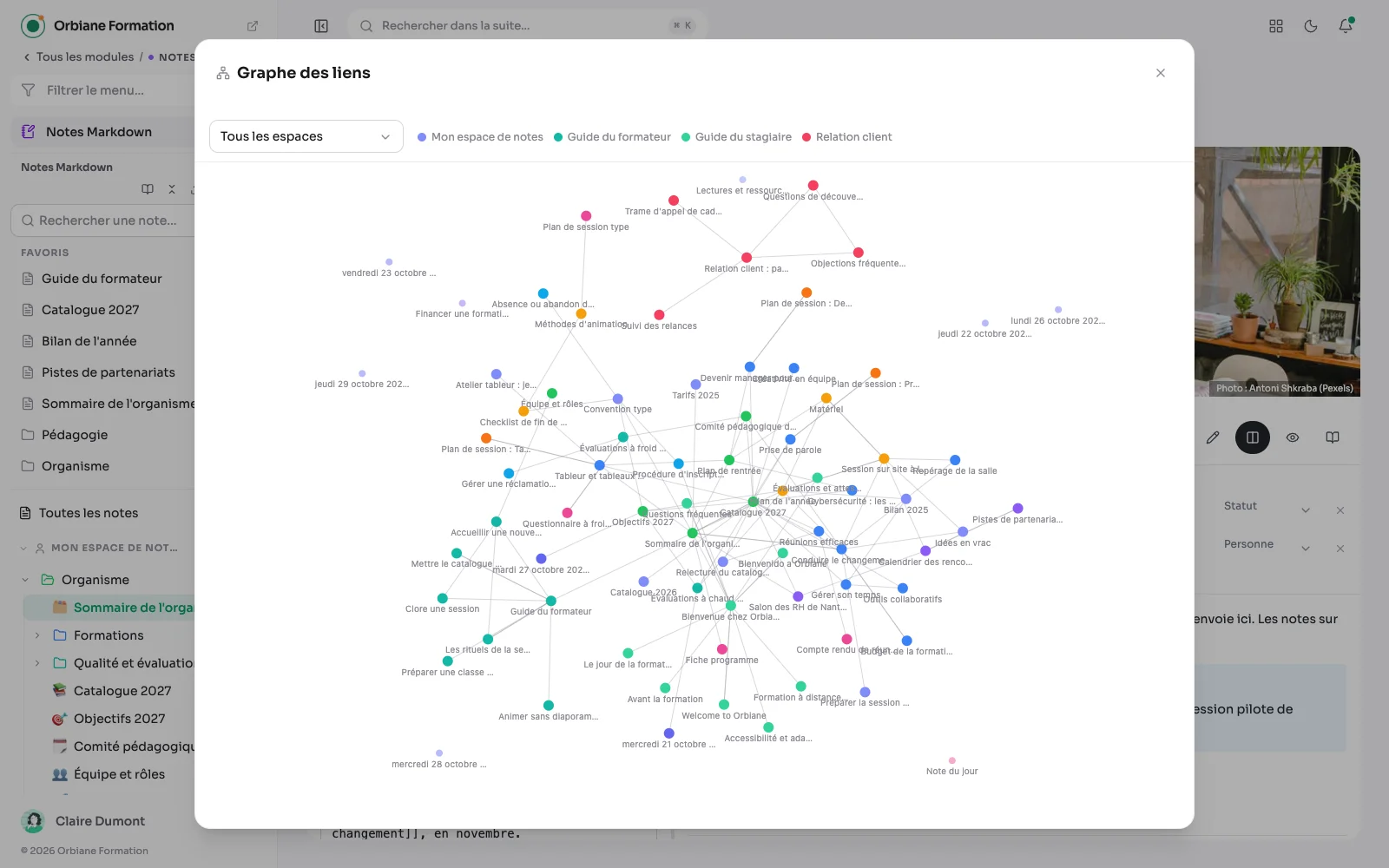This screenshot has width=1389, height=868.
Task: Close the Graphe des liens dialog
Action: (x=1161, y=73)
